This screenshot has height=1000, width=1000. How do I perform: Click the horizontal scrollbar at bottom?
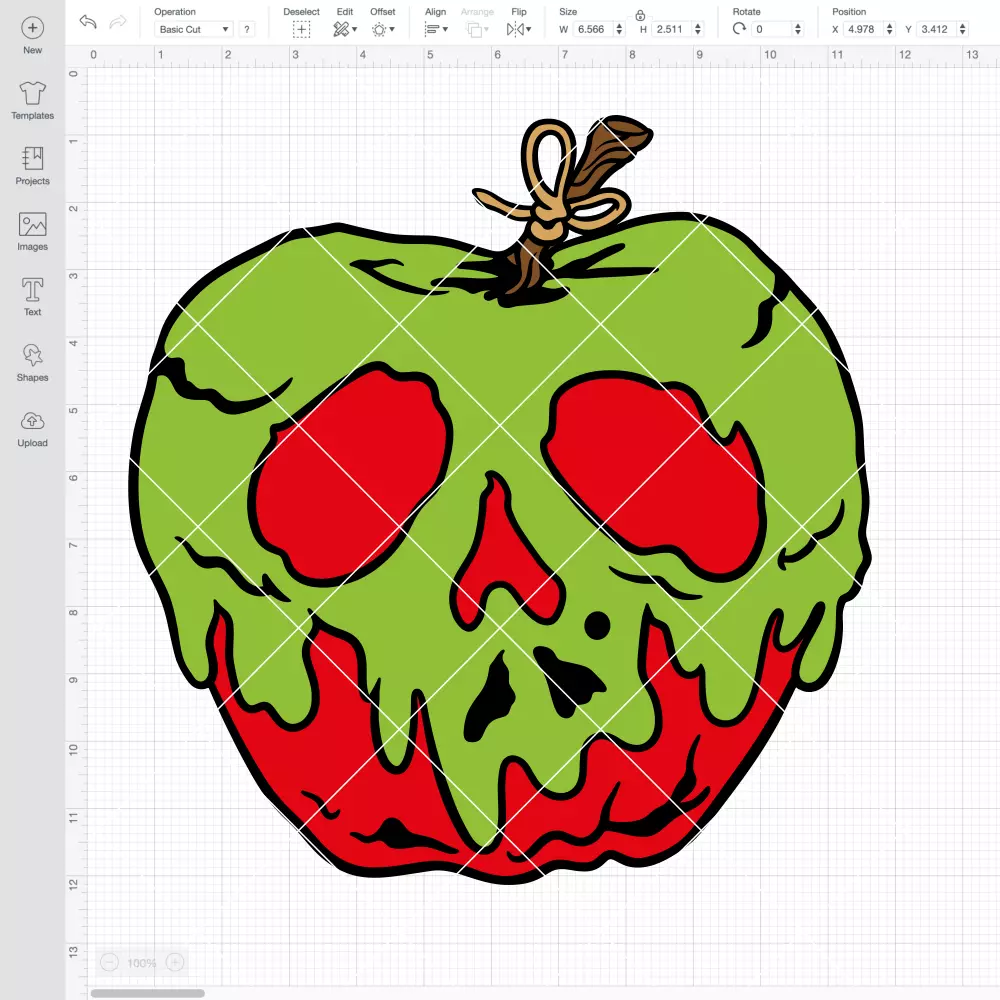[147, 993]
